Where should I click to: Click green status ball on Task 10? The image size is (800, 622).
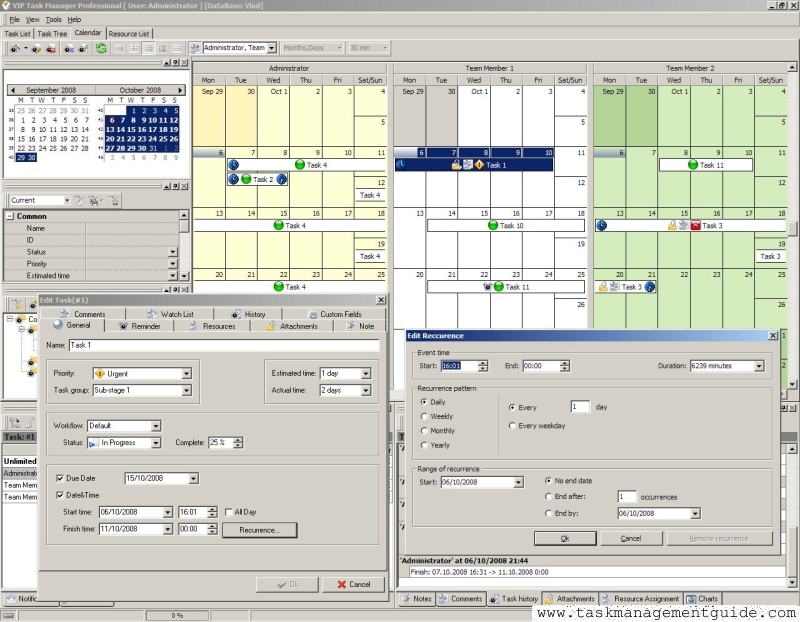(493, 226)
